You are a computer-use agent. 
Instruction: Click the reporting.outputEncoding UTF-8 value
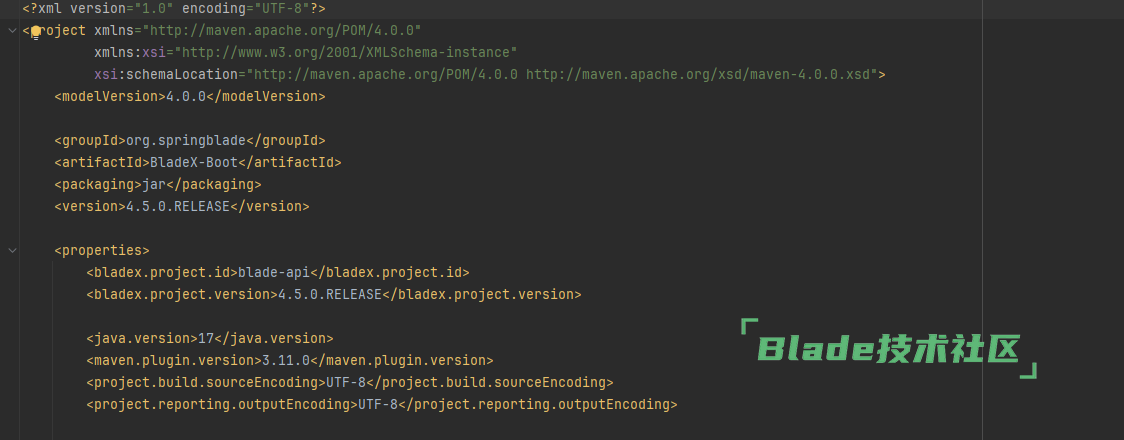click(x=378, y=405)
